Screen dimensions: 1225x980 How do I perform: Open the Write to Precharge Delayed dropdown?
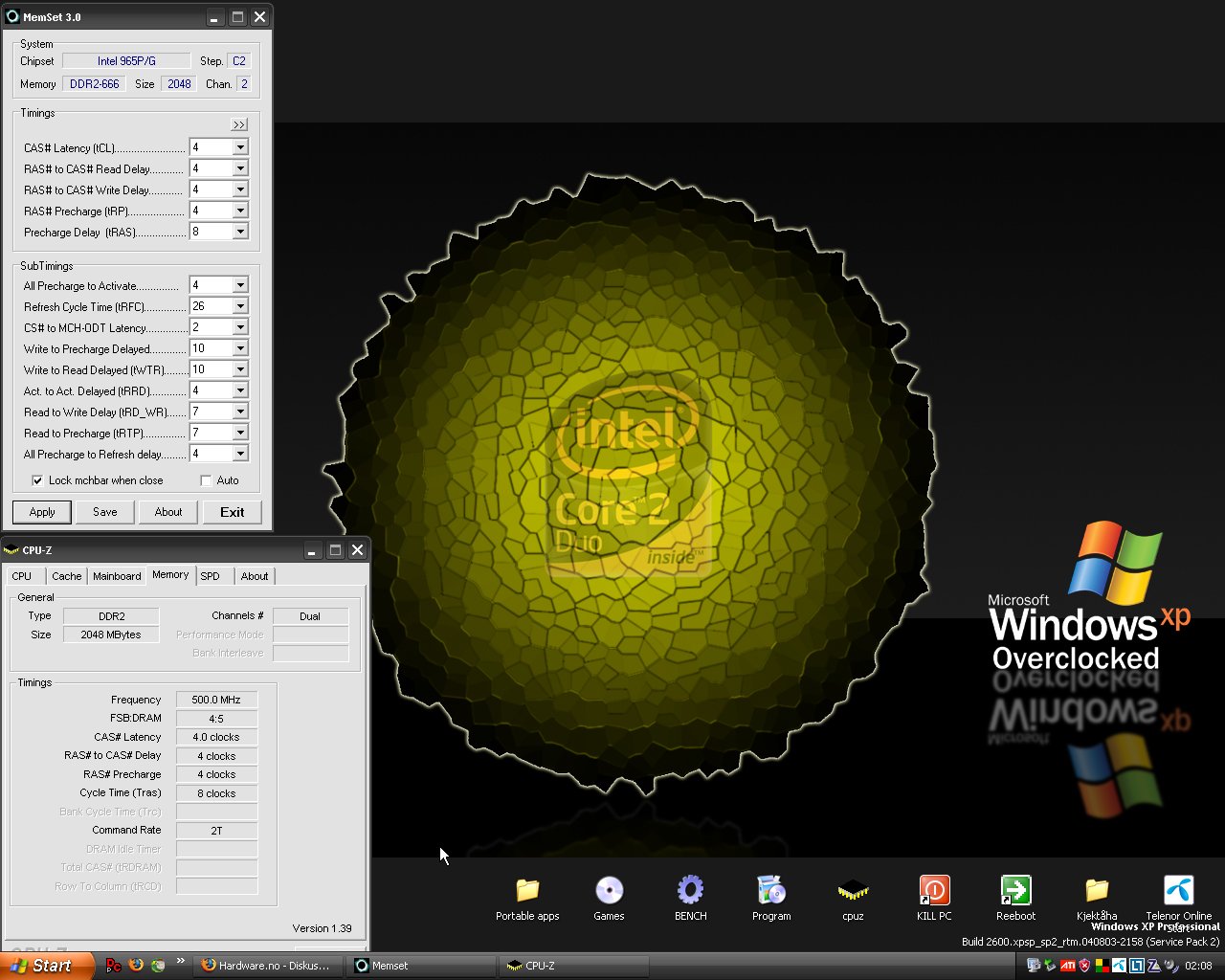240,348
